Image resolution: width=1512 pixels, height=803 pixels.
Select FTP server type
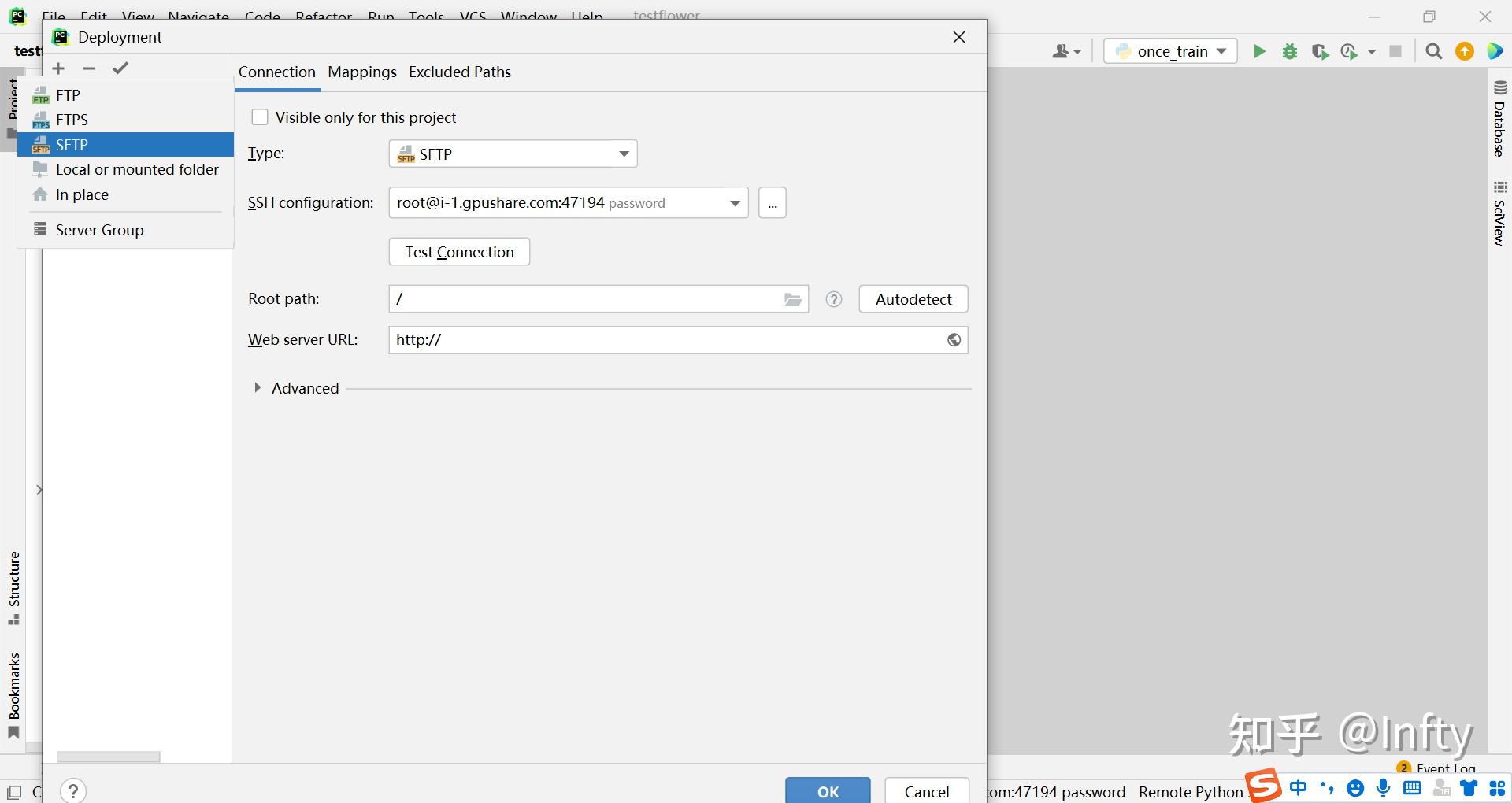[x=126, y=95]
